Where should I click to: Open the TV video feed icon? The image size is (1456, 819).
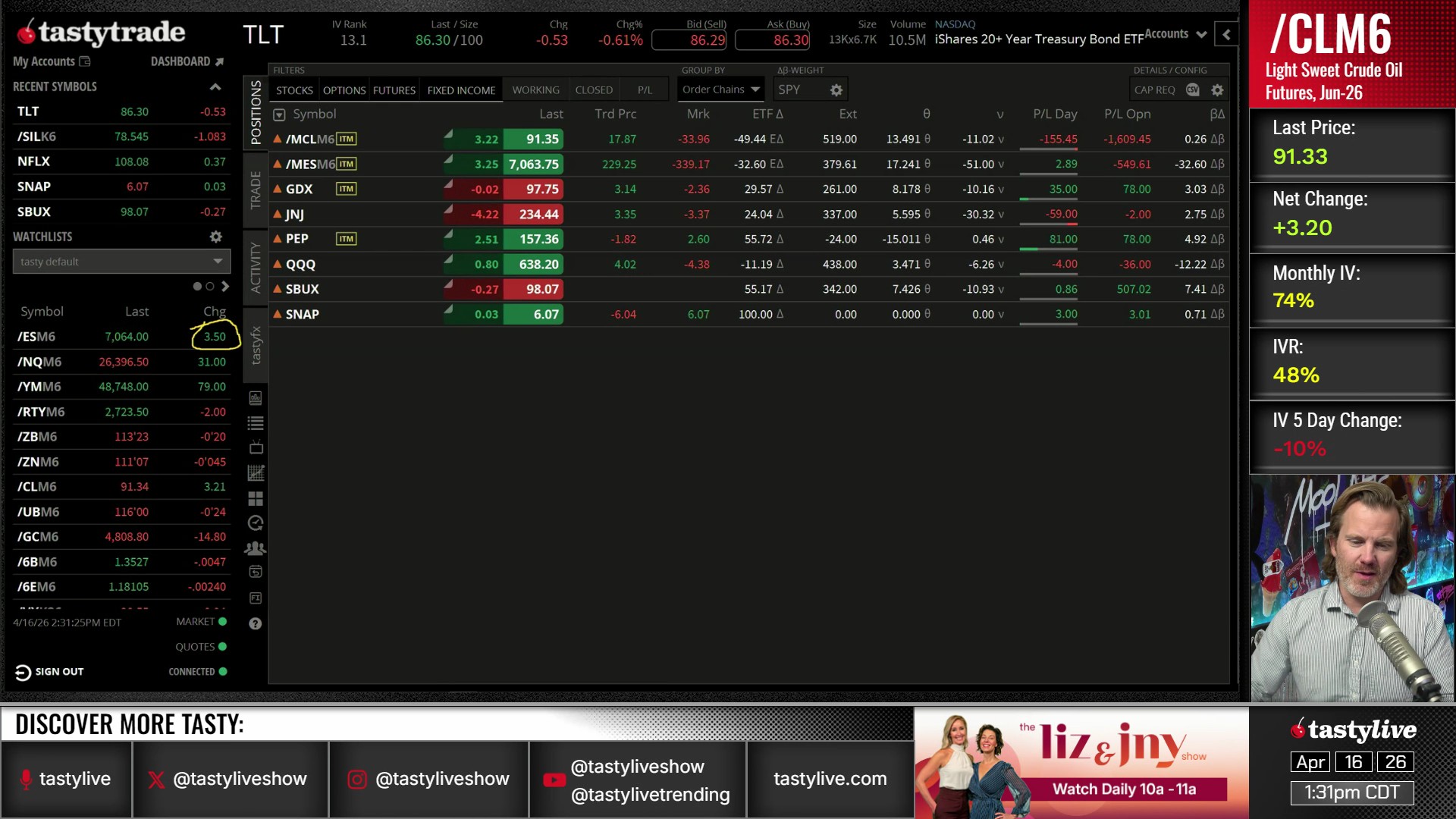(256, 447)
